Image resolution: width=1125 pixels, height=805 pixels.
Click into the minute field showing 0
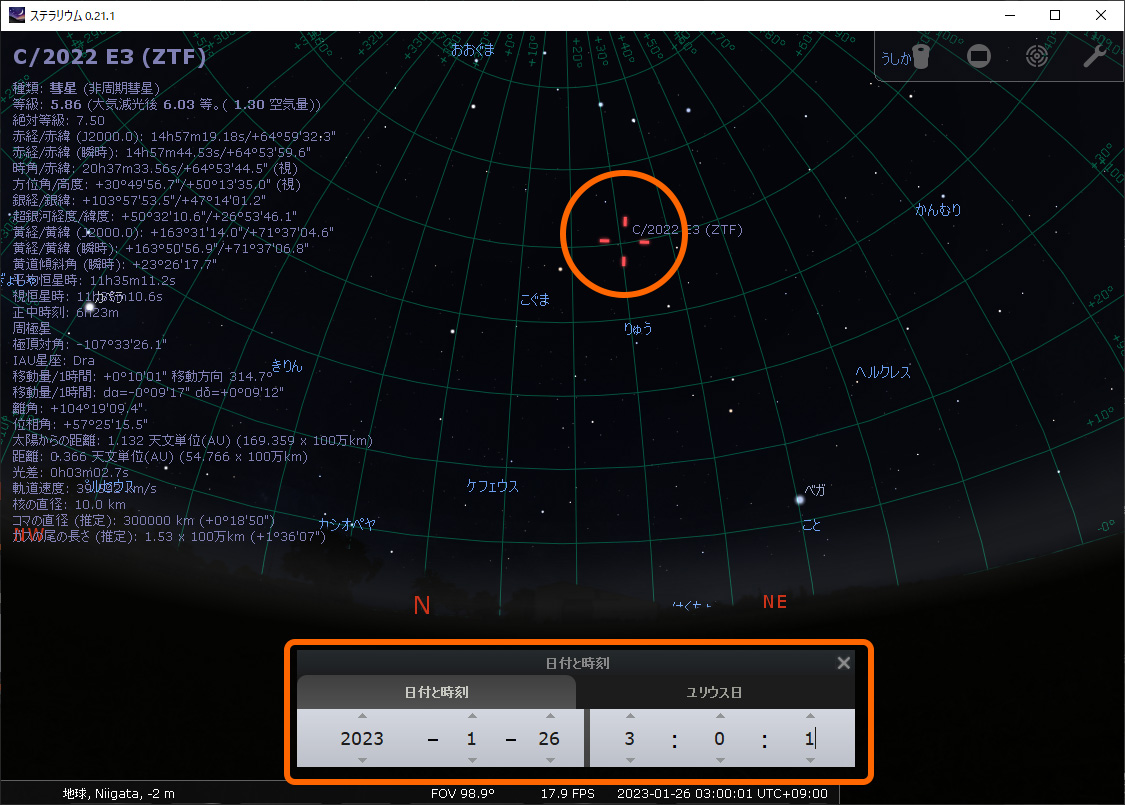coord(720,738)
